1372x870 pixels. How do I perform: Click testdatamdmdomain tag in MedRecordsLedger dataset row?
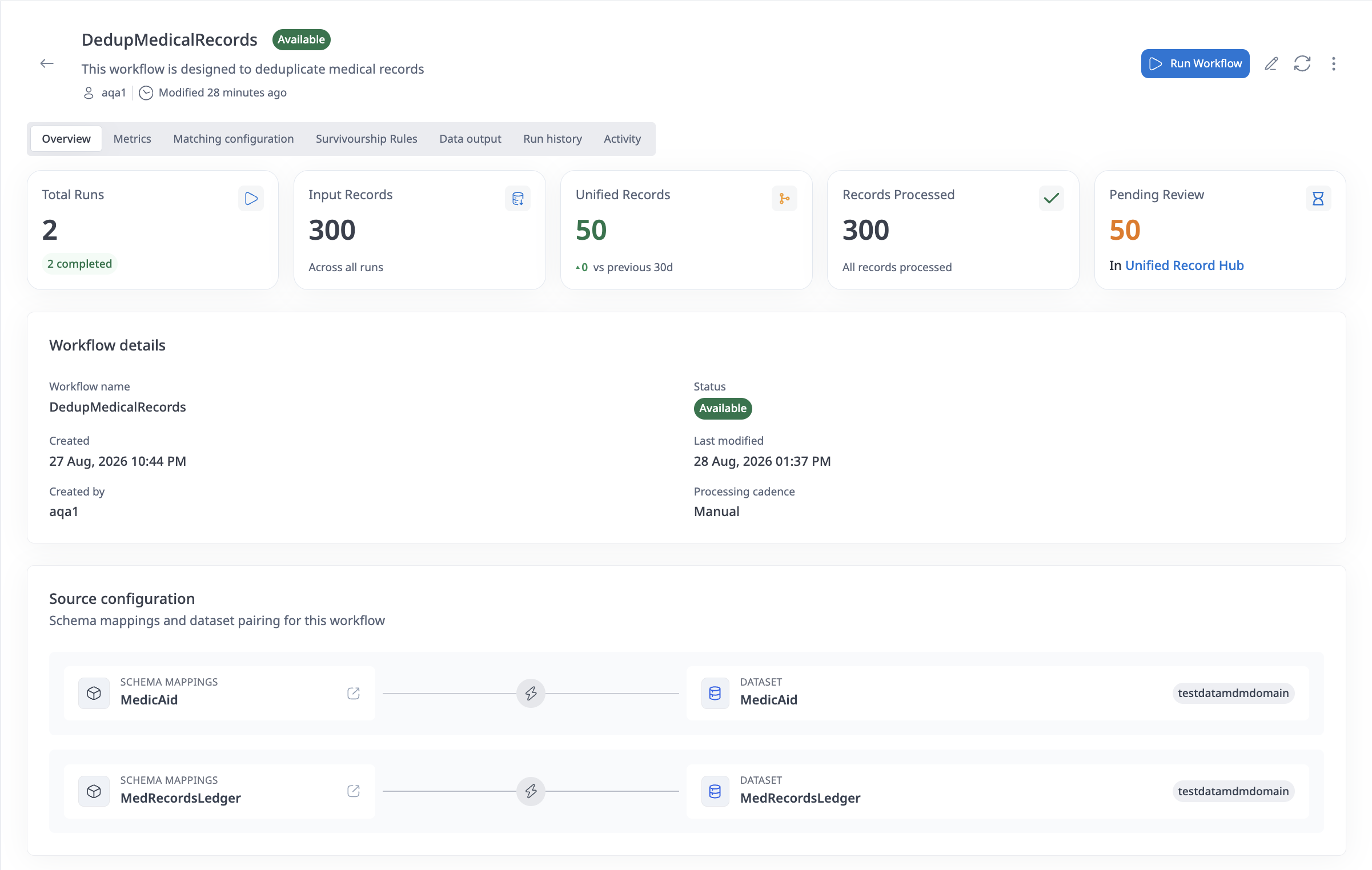pos(1233,791)
